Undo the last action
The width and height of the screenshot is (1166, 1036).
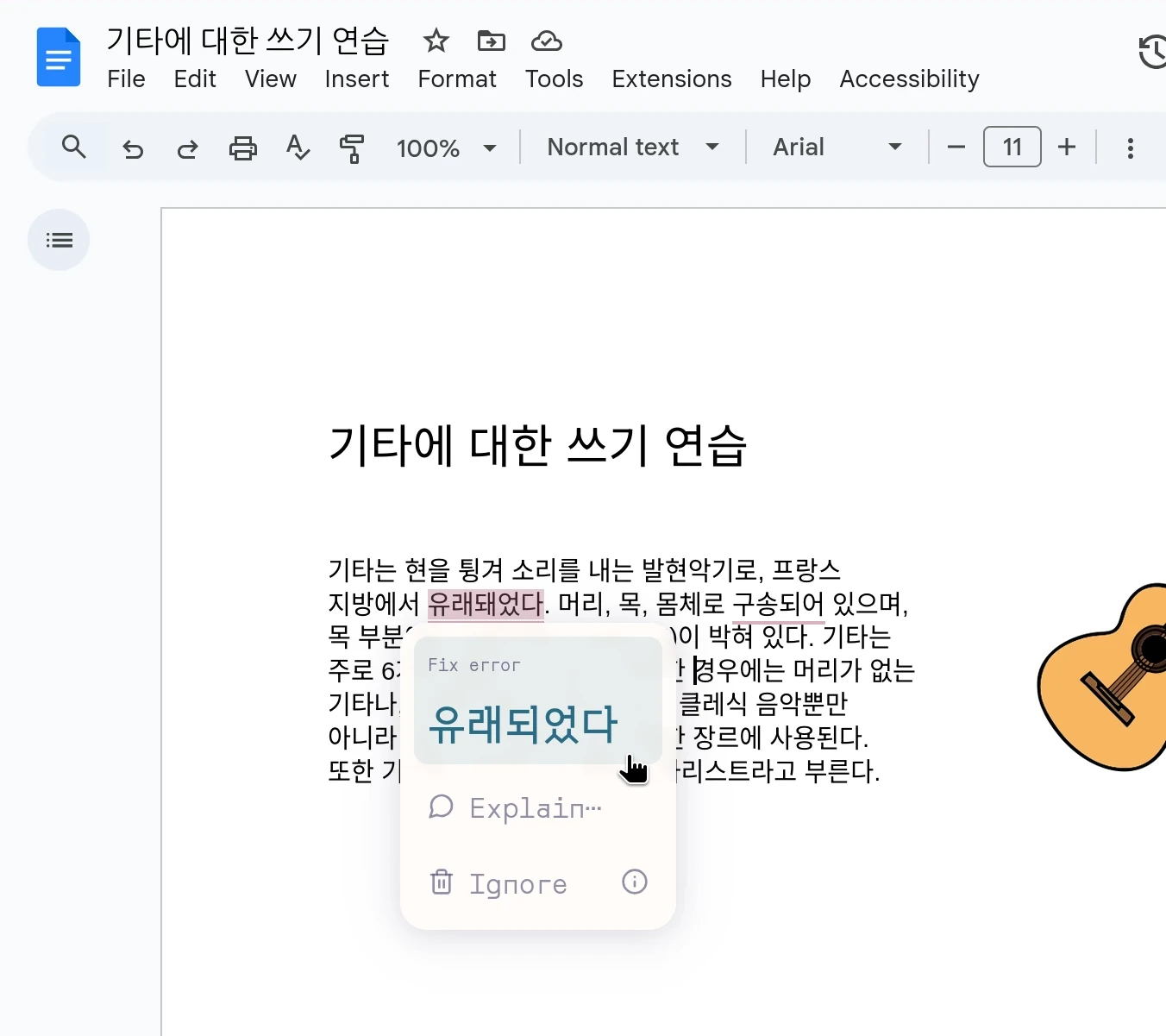pyautogui.click(x=133, y=148)
